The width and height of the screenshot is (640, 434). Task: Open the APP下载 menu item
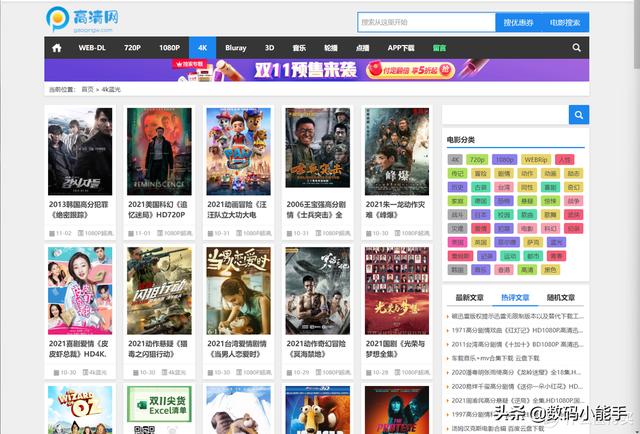(x=401, y=47)
